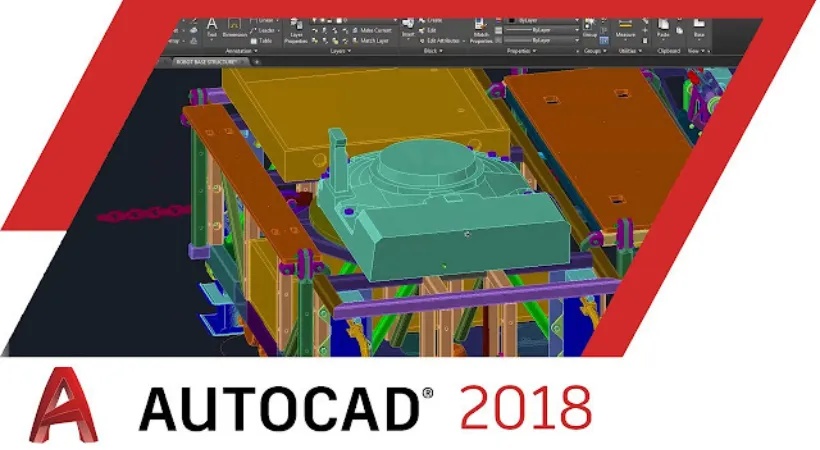Click Create in the Block panel
Image resolution: width=820 pixels, height=450 pixels.
[x=430, y=20]
